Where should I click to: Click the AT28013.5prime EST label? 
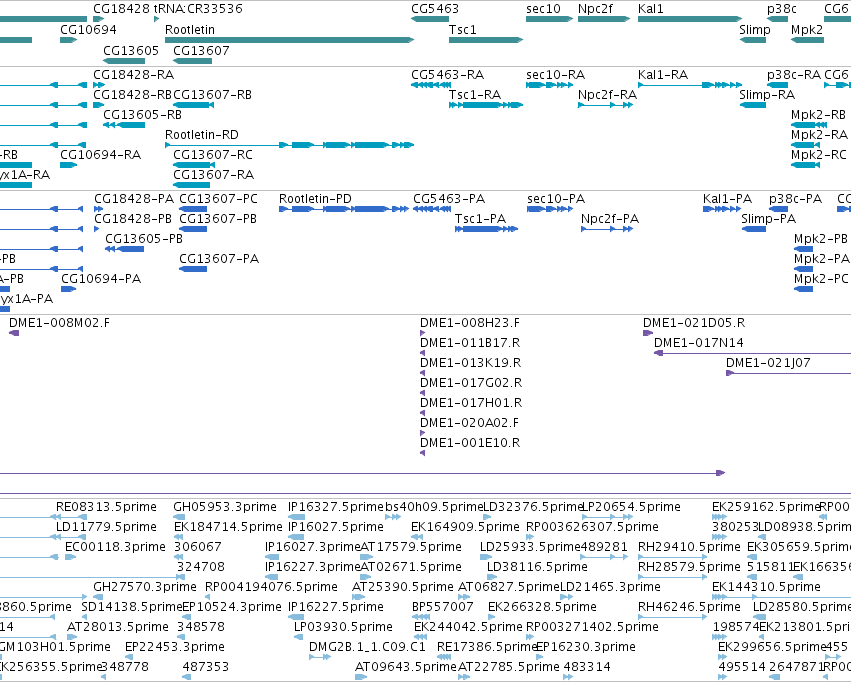[118, 627]
